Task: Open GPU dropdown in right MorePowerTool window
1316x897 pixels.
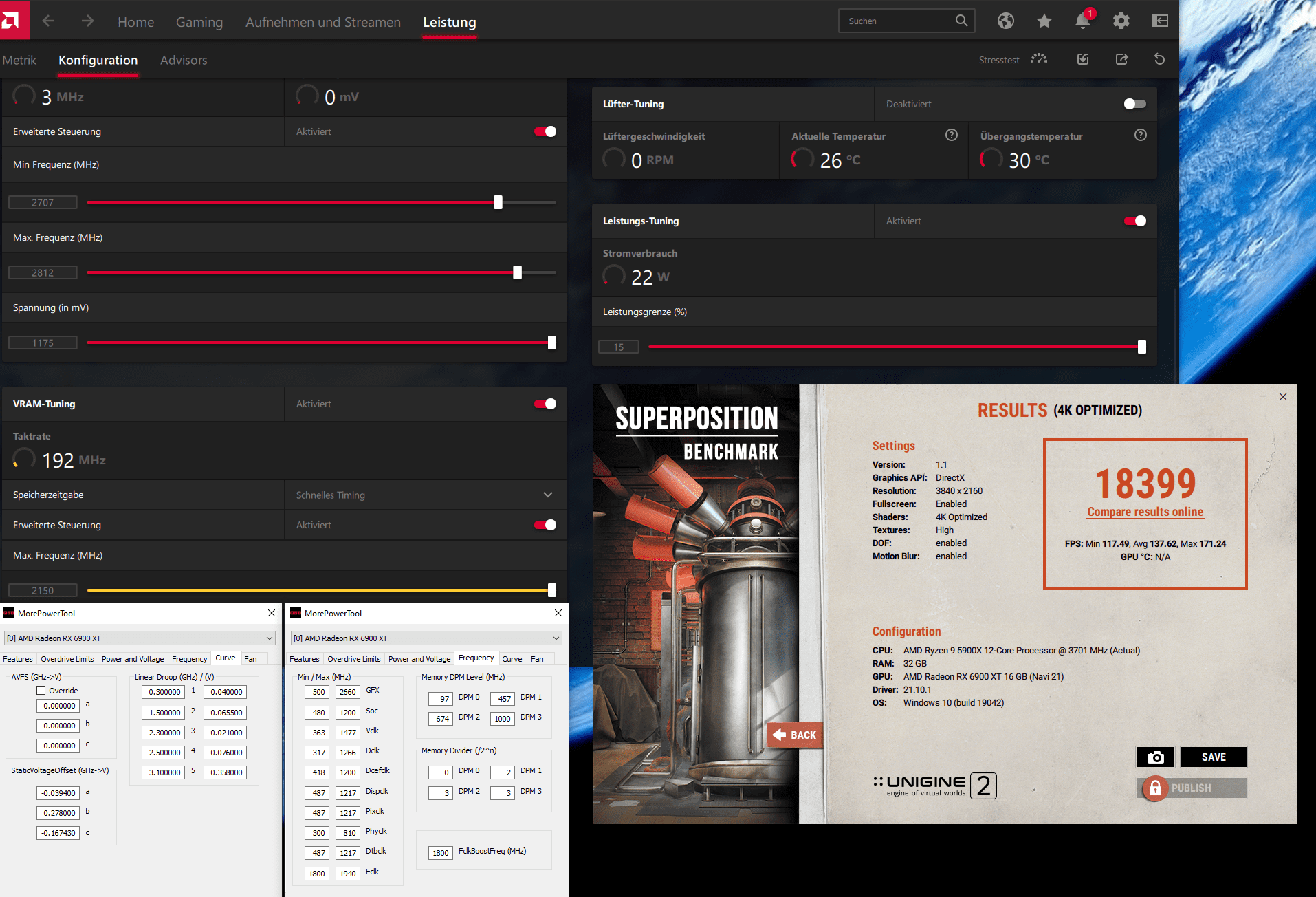Action: pos(556,638)
